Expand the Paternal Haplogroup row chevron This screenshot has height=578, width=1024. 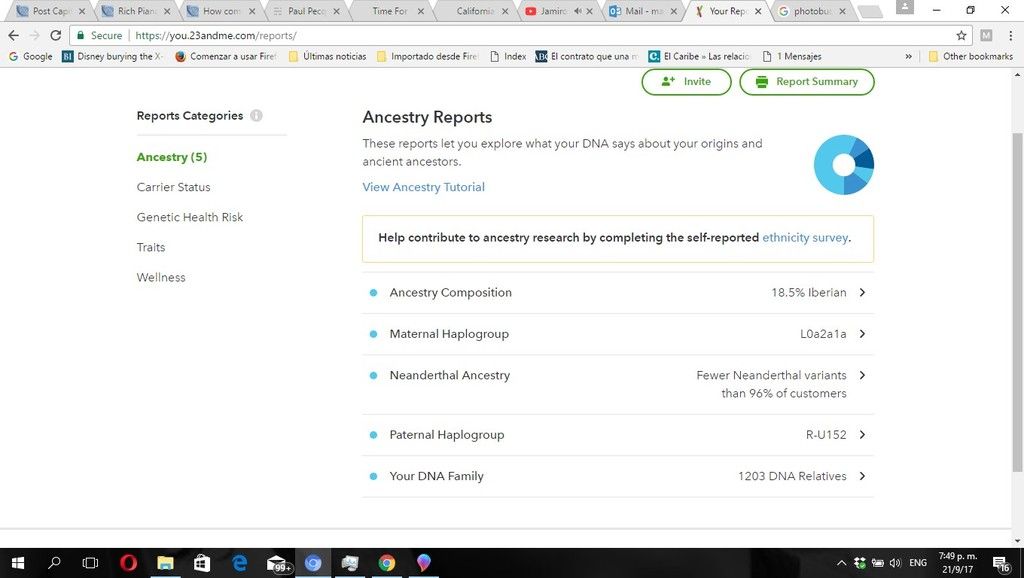point(862,434)
